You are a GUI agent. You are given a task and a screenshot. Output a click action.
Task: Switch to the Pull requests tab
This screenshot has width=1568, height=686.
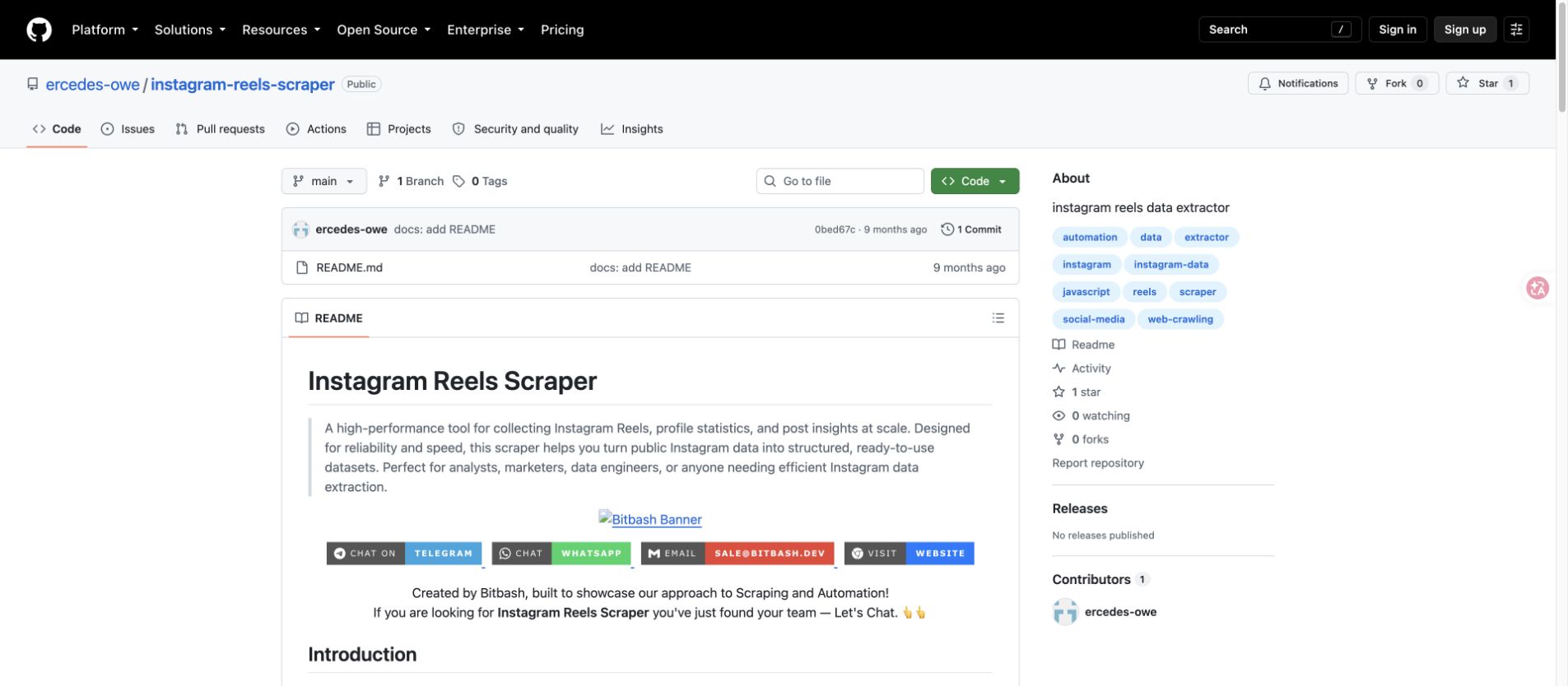click(220, 129)
